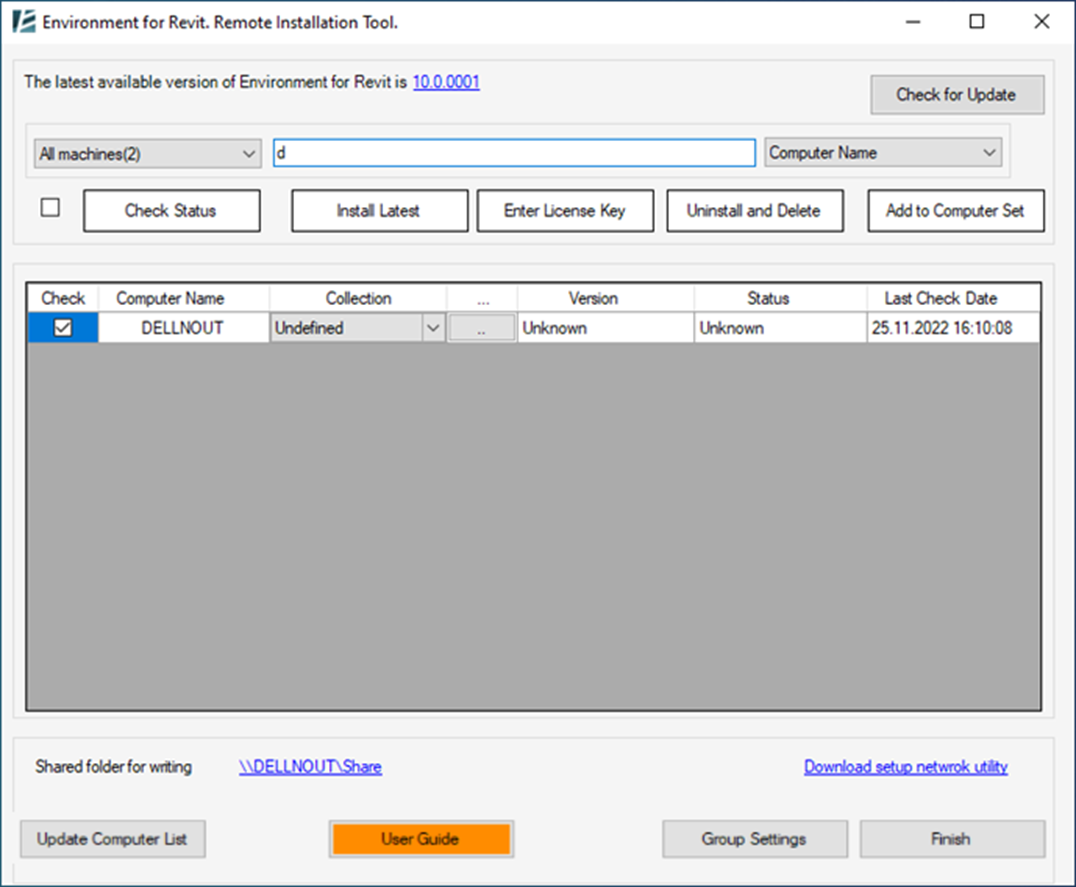Click Download setup netwrok utility link
Viewport: 1076px width, 887px height.
point(906,767)
